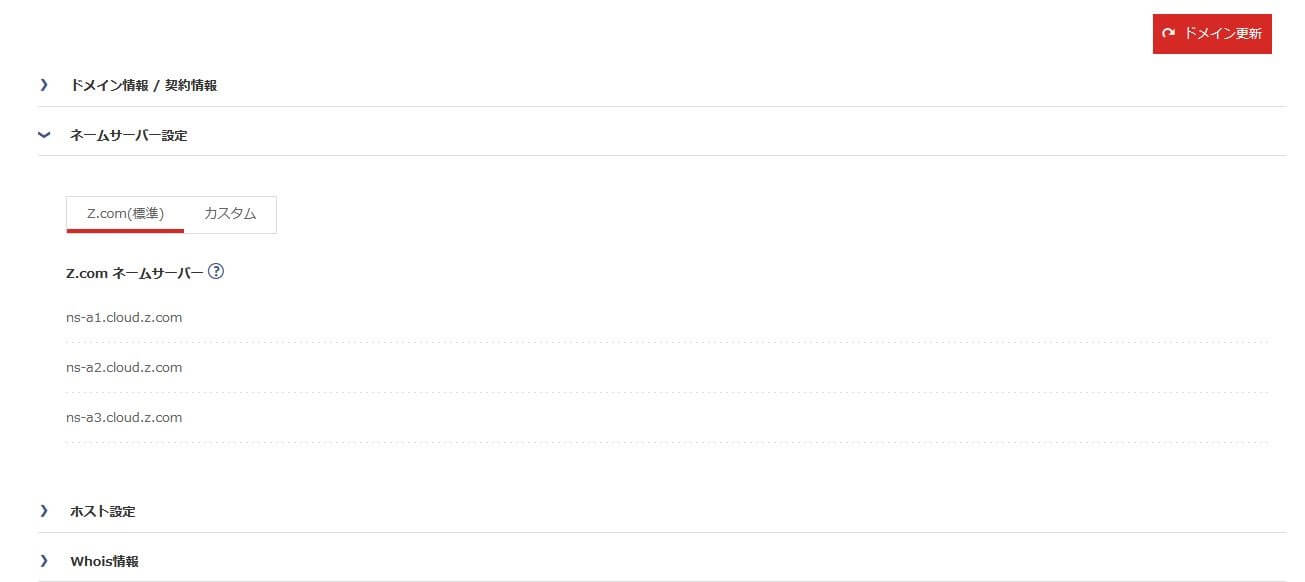Click the ドメイン情報 / 契約情報 heading text
The image size is (1305, 582).
coord(144,86)
